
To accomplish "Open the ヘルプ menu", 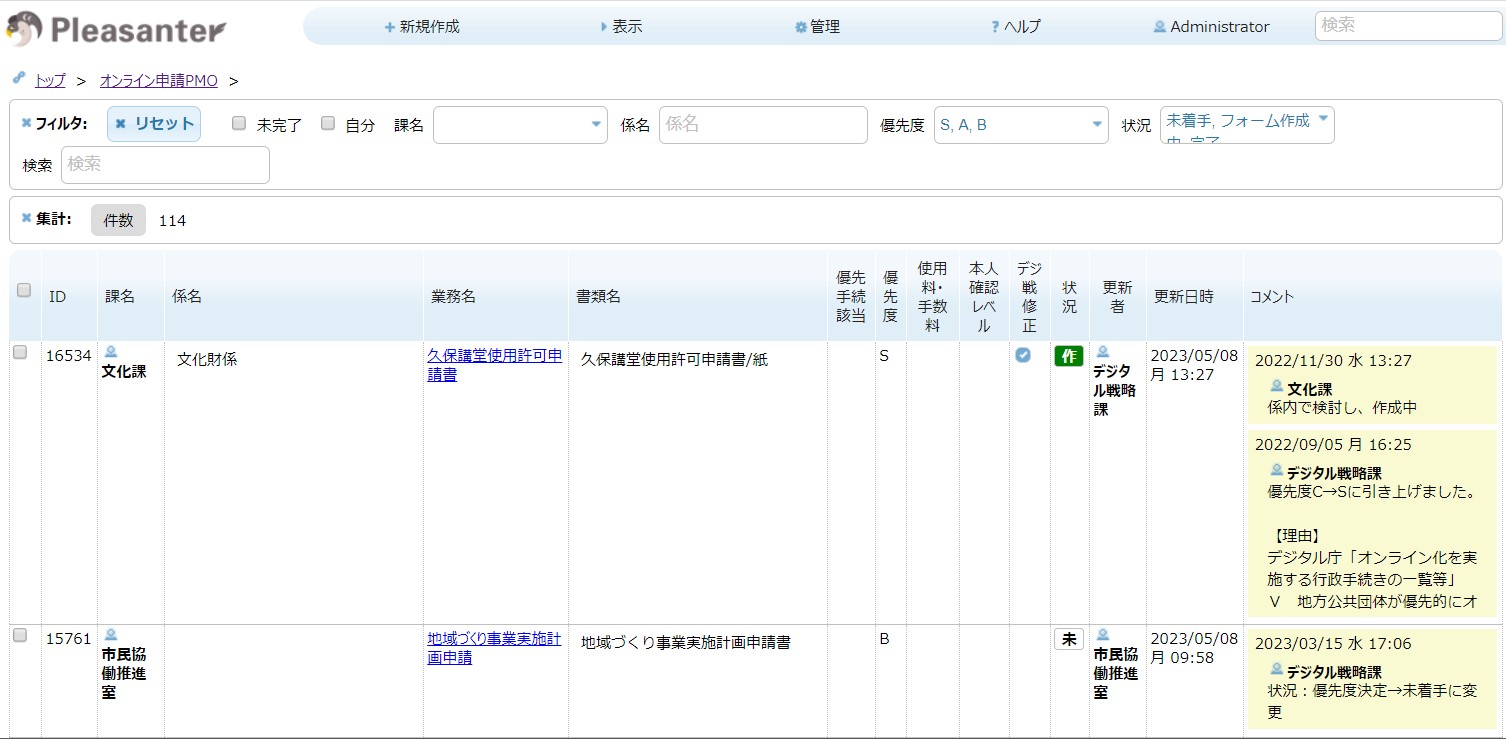I will pyautogui.click(x=1015, y=27).
